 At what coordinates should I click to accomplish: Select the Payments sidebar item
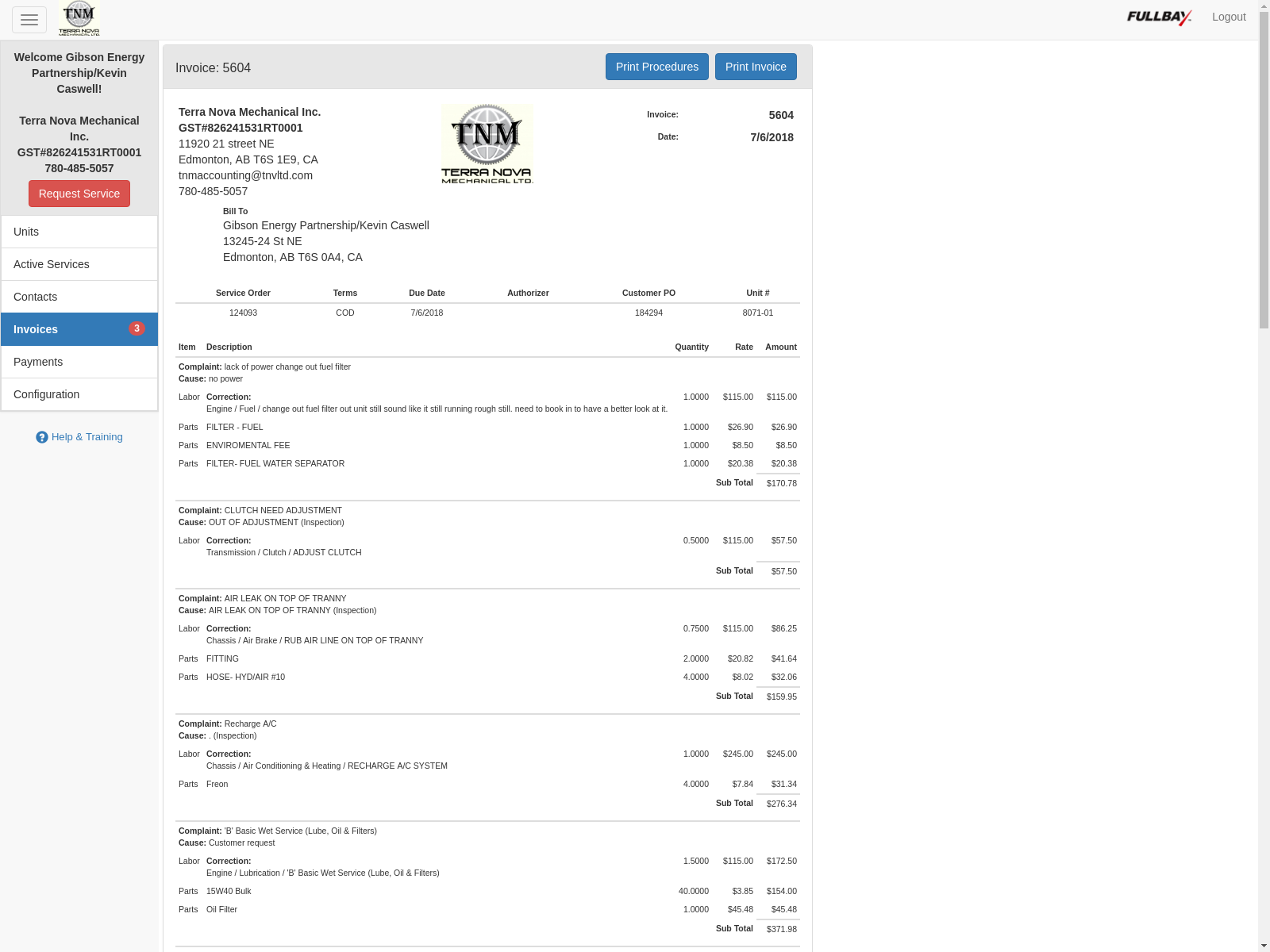click(x=37, y=362)
